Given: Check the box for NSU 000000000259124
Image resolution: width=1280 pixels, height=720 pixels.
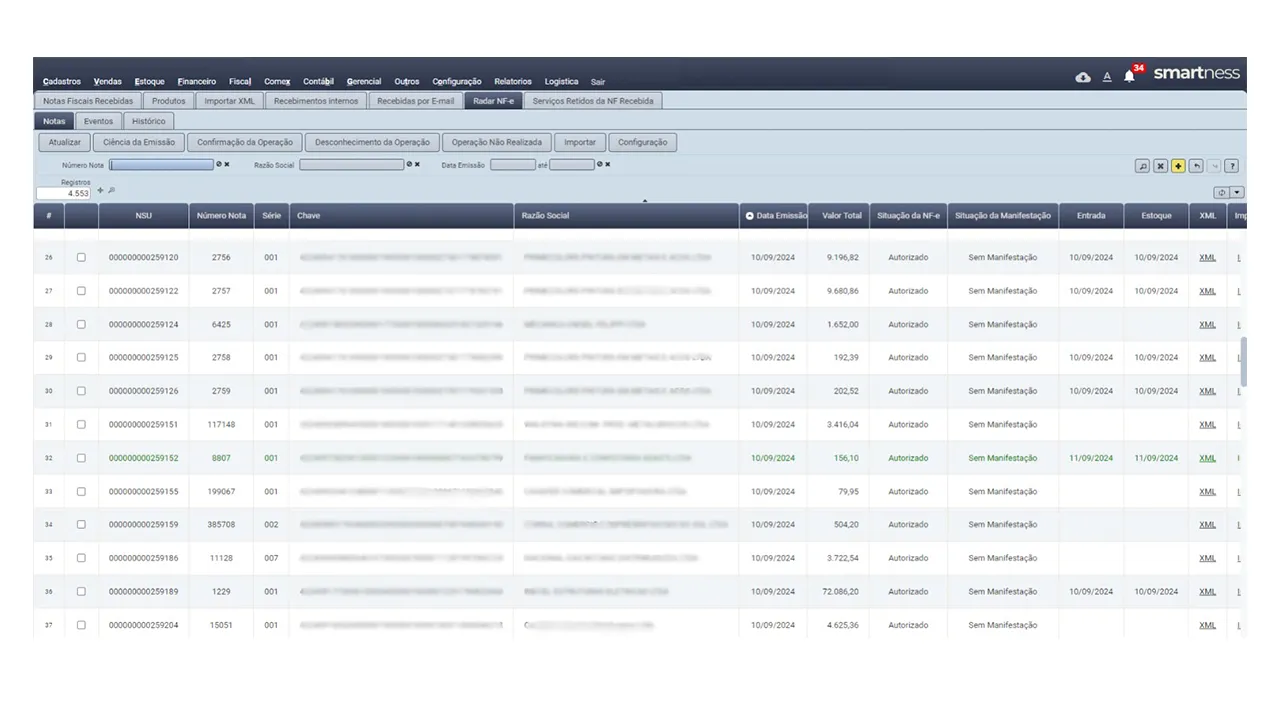Looking at the screenshot, I should click(x=81, y=324).
